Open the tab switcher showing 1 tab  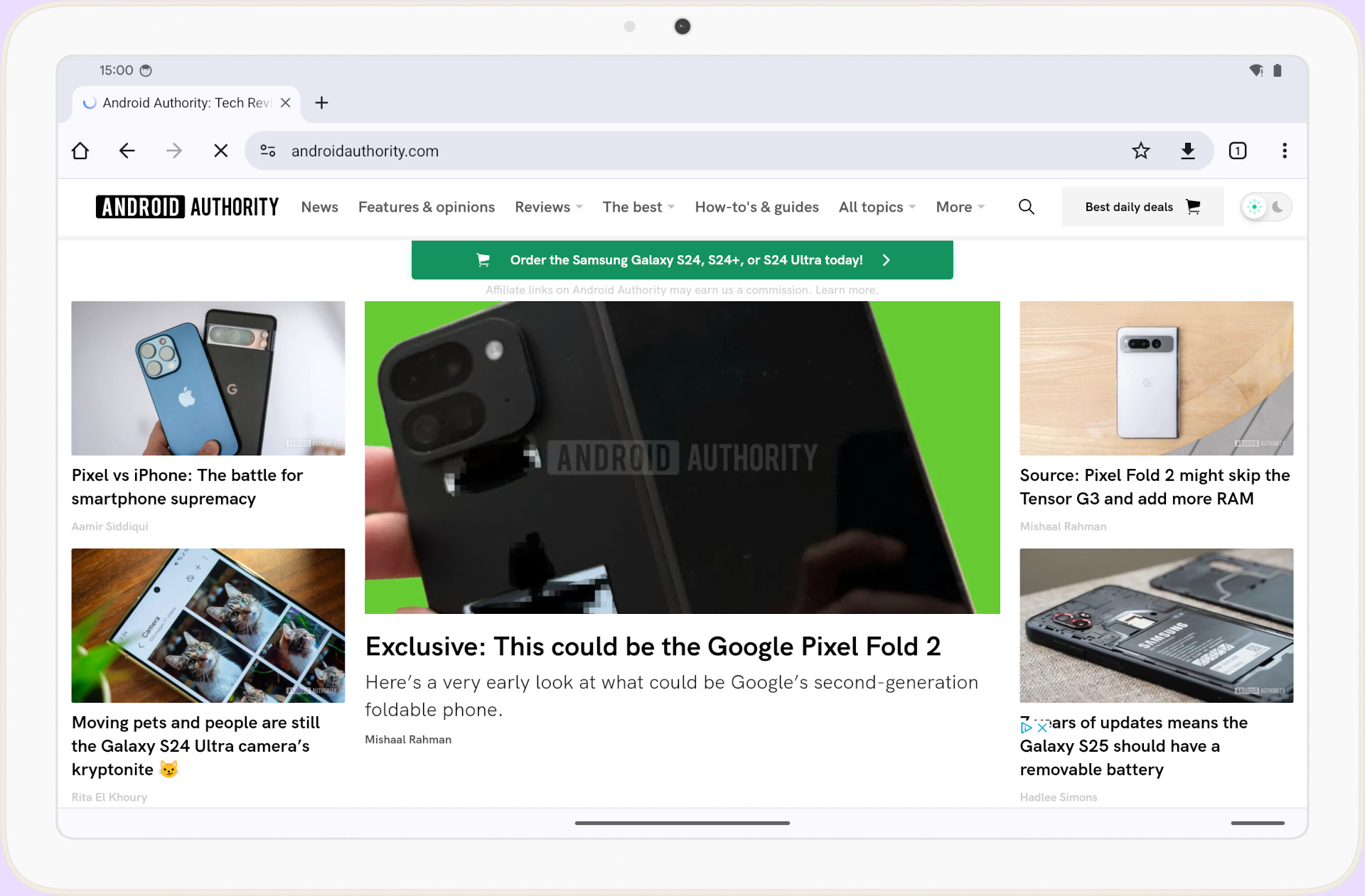1237,151
